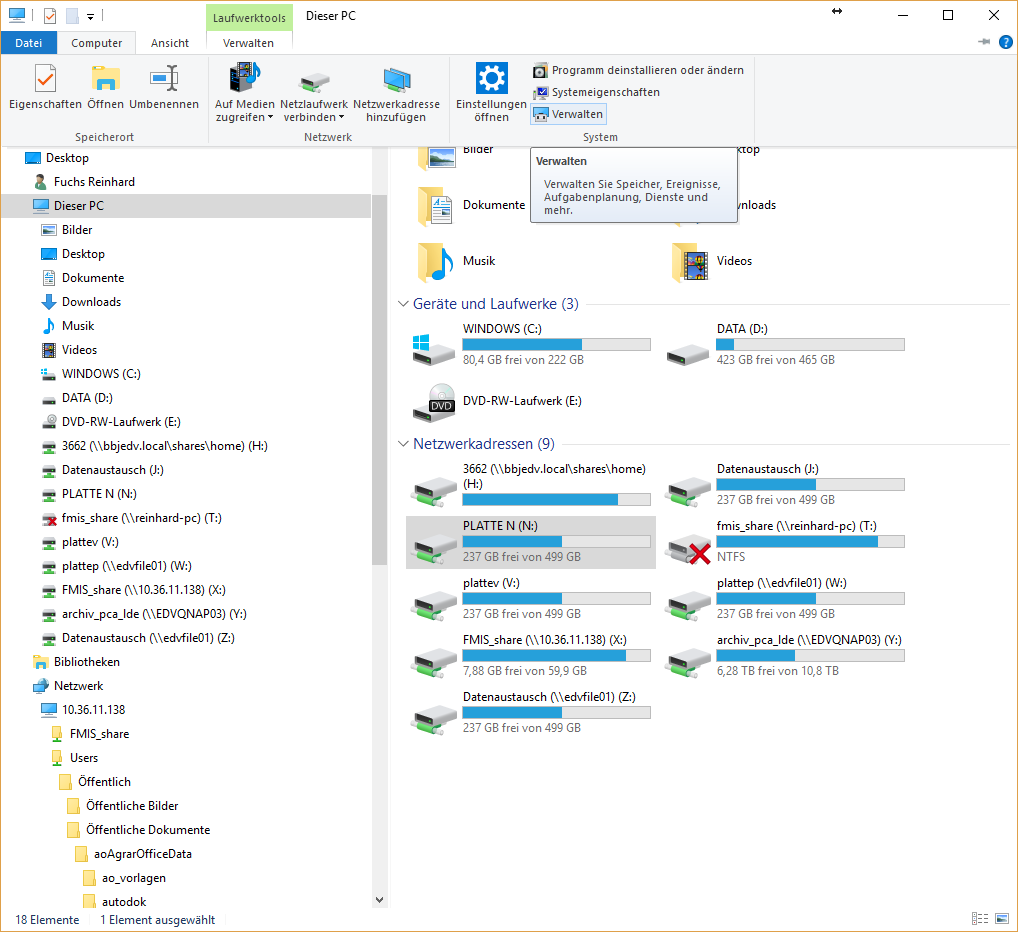Switch to large icons view button
Screen dimensions: 1018x932
(1000, 918)
